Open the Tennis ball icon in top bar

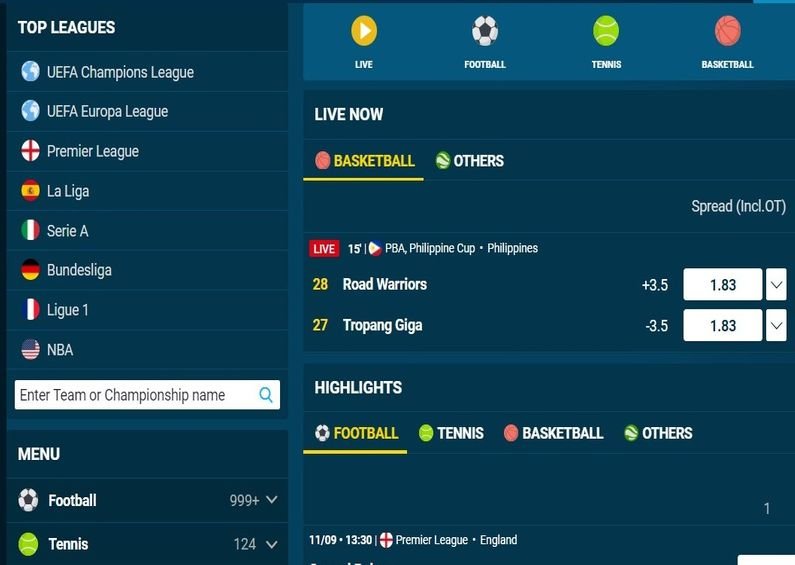click(606, 30)
